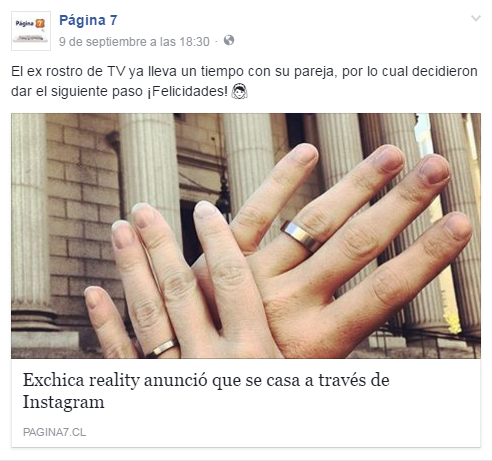Open the 9 de septiembre timestamp link
This screenshot has height=461, width=492.
[134, 42]
